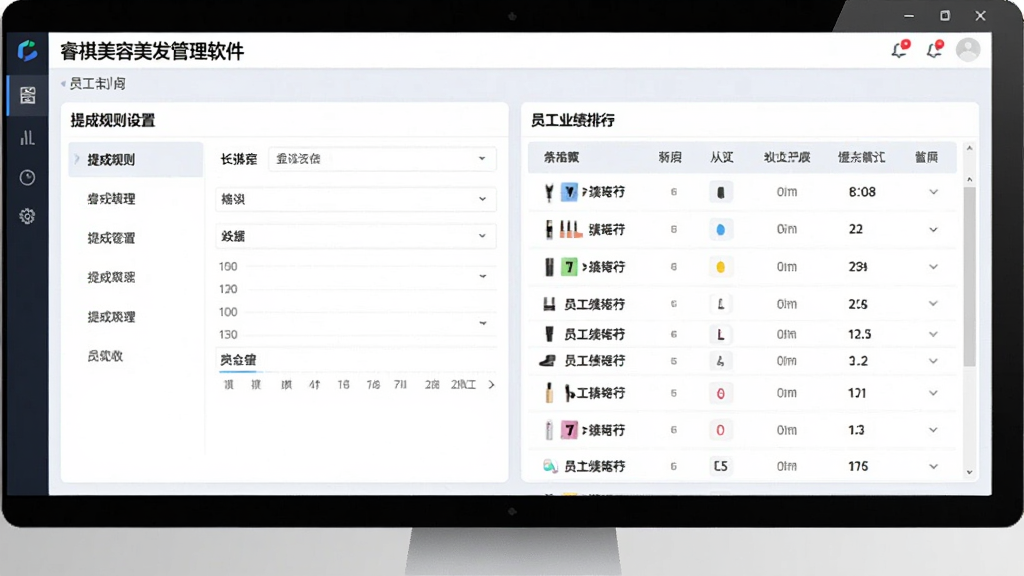Click the red 0 badge in the 1.3 row
This screenshot has width=1024, height=576.
coord(720,430)
